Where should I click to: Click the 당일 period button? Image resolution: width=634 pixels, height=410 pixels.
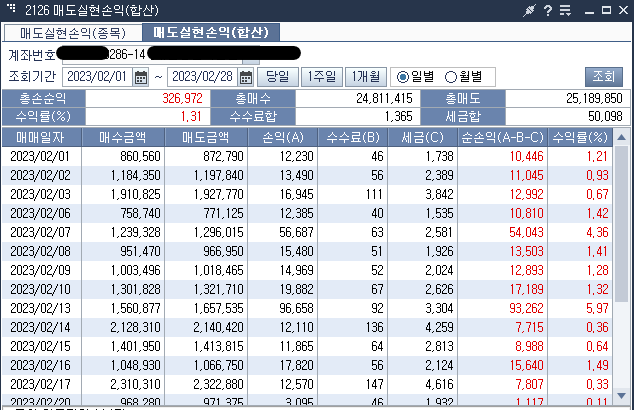pyautogui.click(x=278, y=77)
